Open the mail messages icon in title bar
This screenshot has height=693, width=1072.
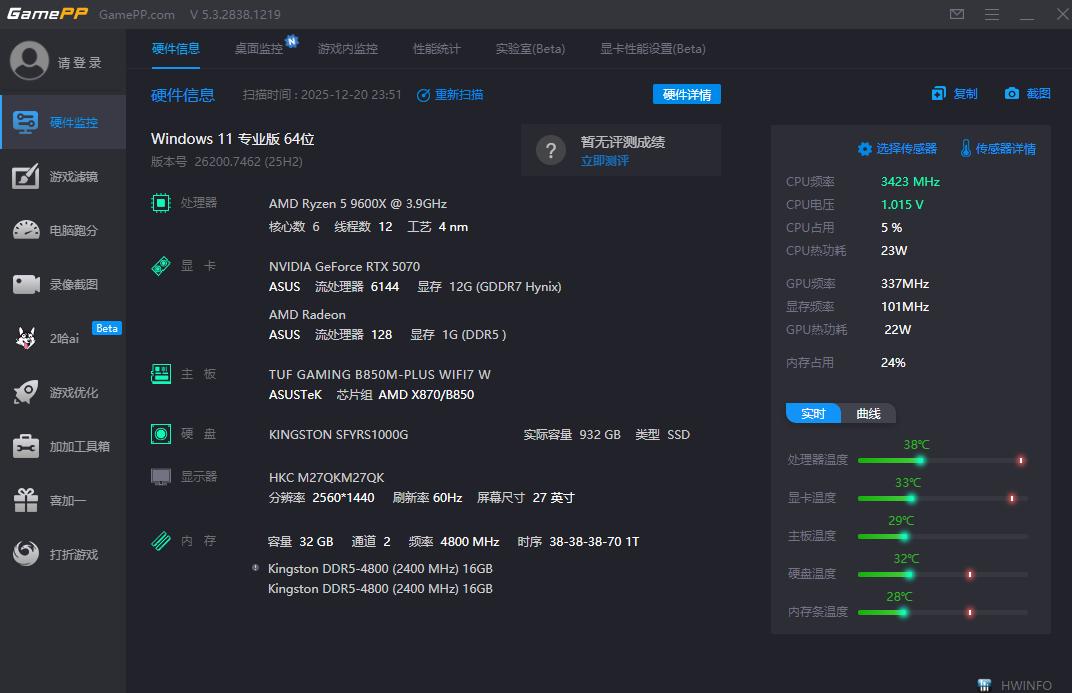point(957,14)
